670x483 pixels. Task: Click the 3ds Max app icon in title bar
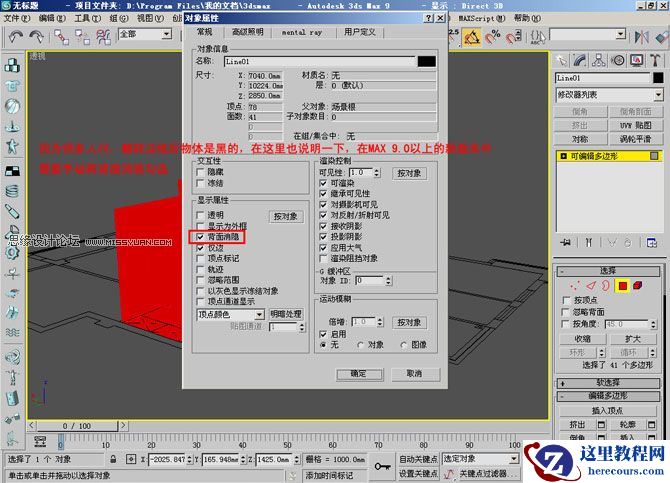click(x=6, y=6)
